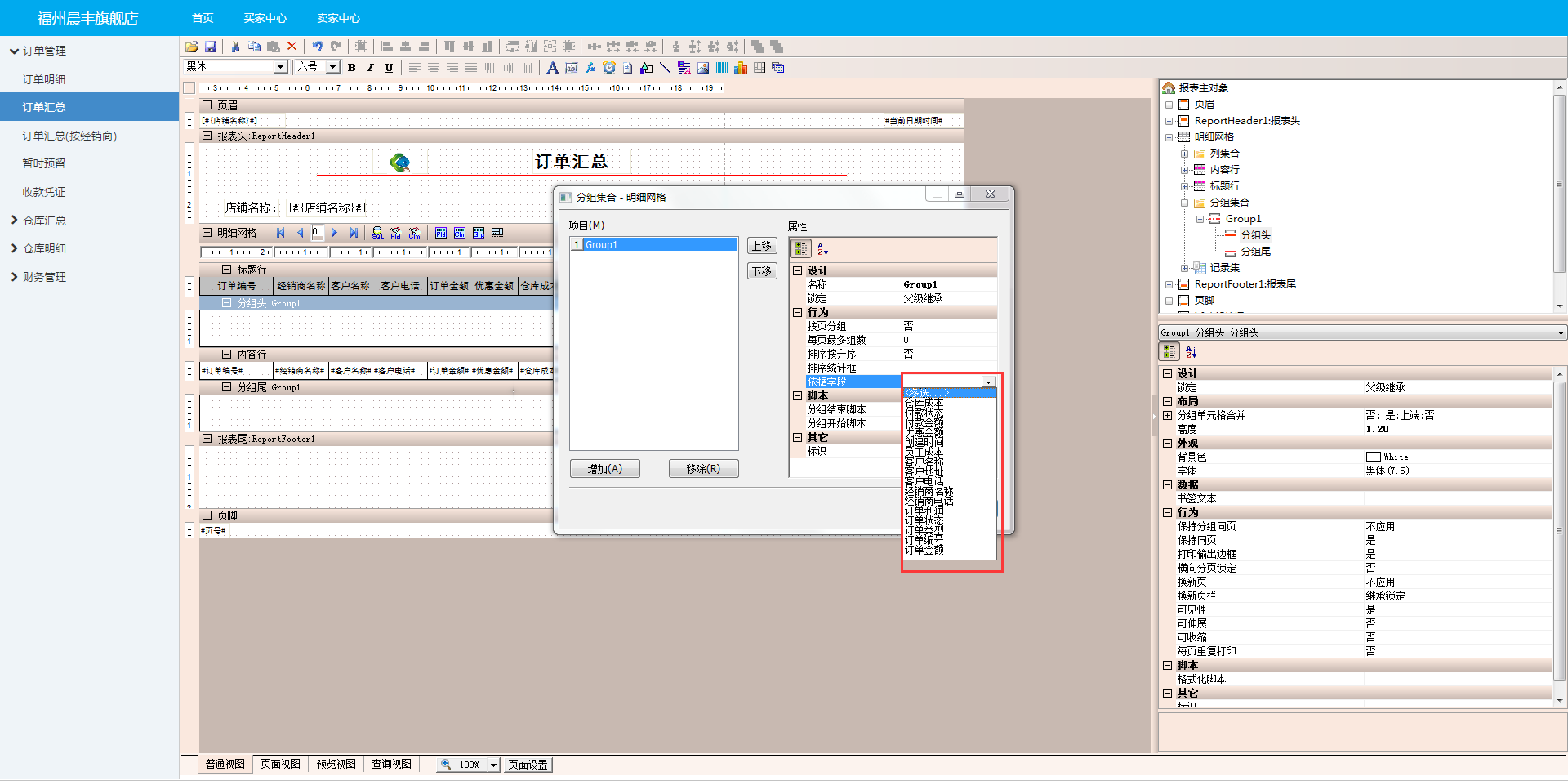Click the align left text icon
Image resolution: width=1568 pixels, height=781 pixels.
tap(414, 68)
